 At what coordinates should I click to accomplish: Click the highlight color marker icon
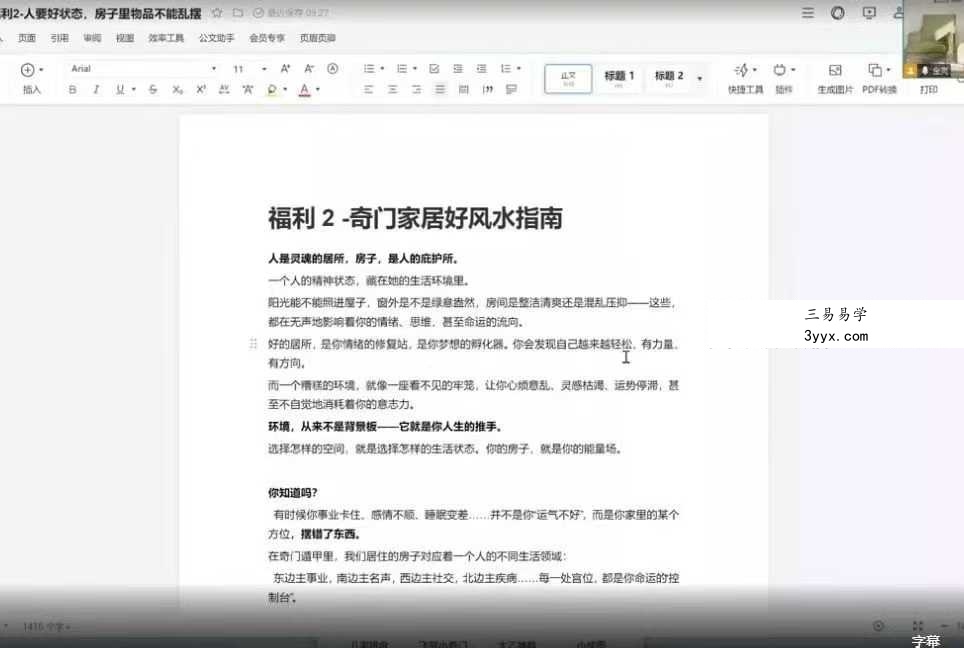tap(272, 90)
